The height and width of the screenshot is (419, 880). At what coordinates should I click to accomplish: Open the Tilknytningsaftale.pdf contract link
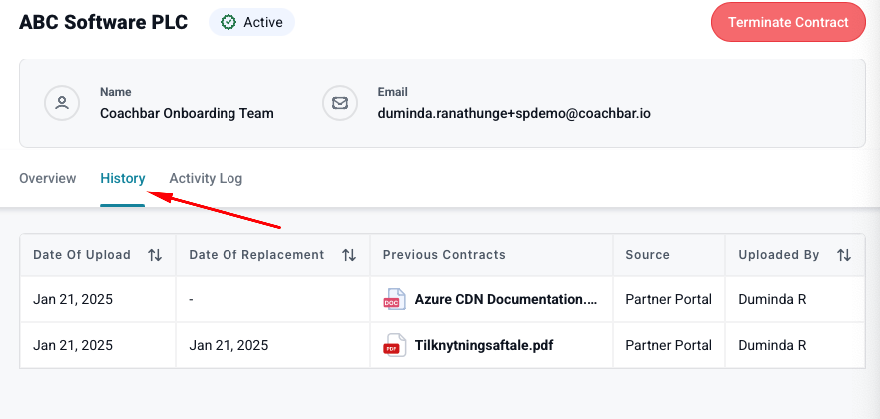pos(484,346)
